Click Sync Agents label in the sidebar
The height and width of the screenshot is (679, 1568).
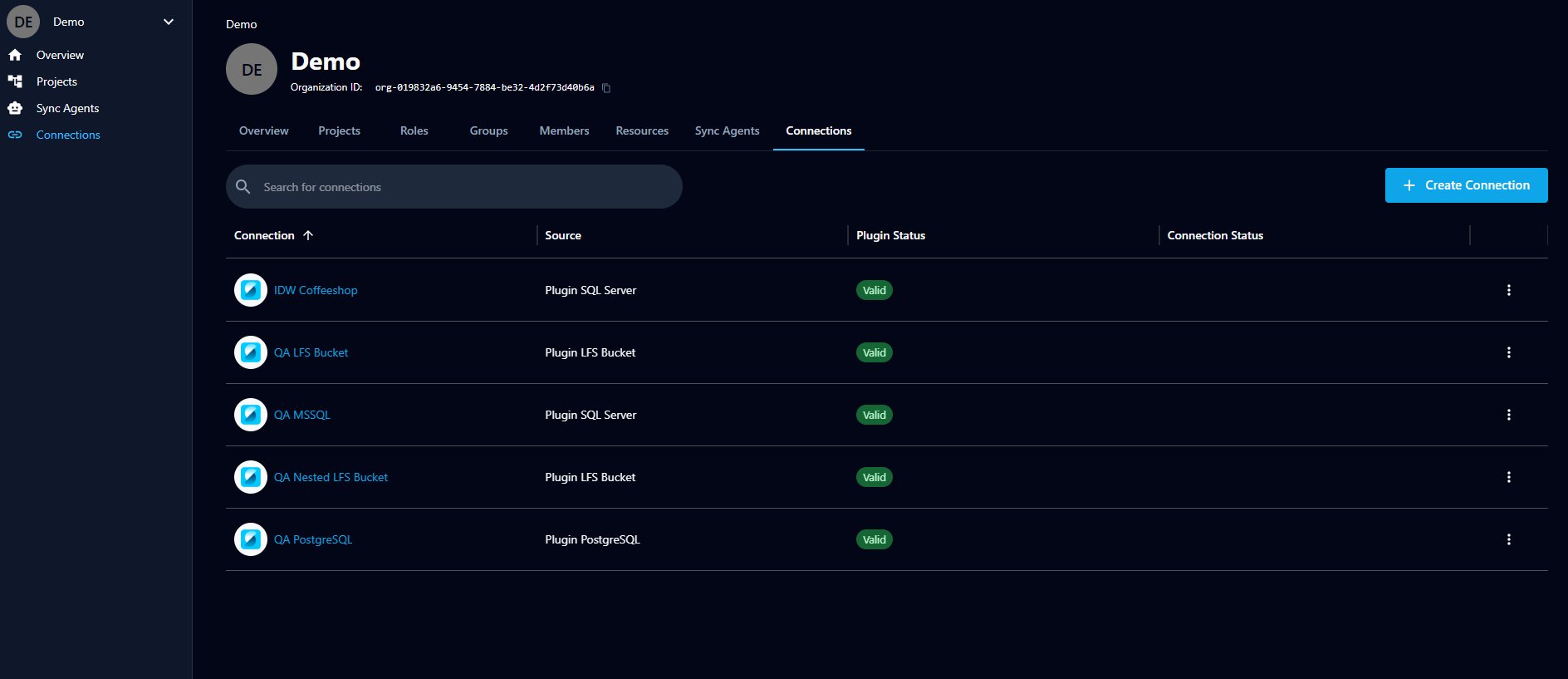click(67, 108)
